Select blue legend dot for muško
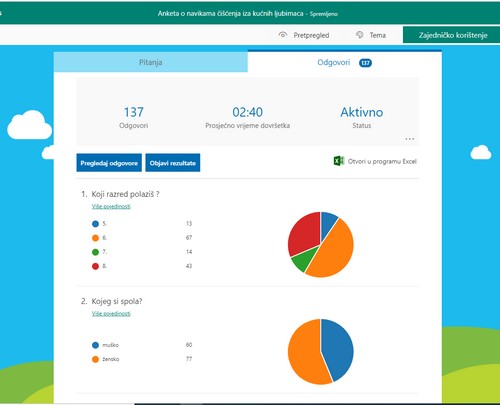 point(95,345)
